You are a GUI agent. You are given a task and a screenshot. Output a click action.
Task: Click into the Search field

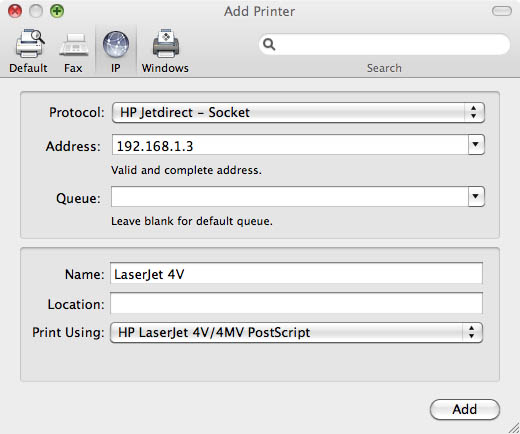(x=384, y=44)
